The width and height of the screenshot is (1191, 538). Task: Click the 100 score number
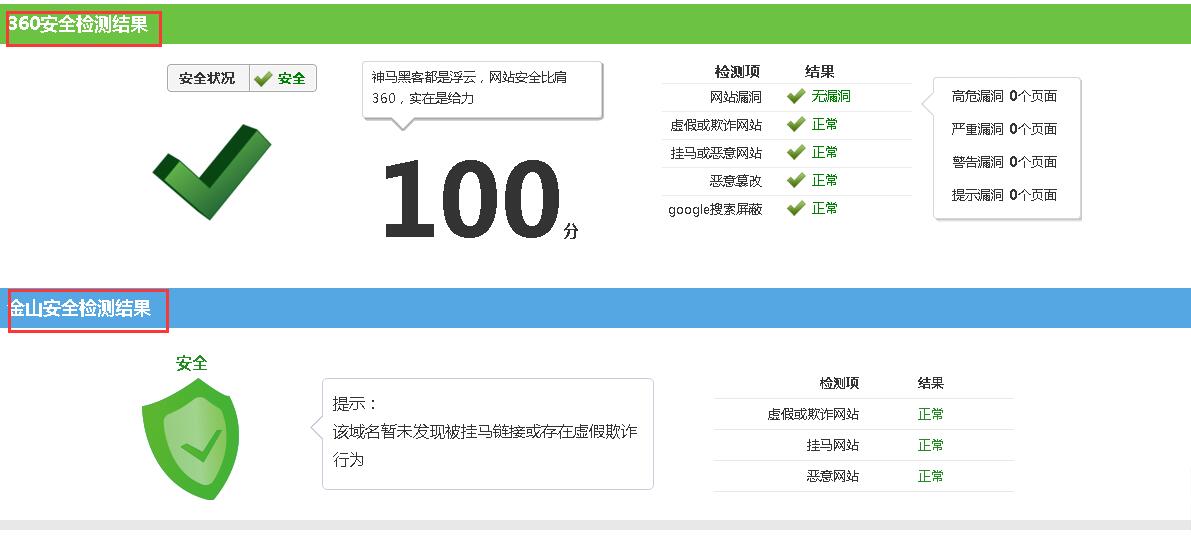pyautogui.click(x=470, y=199)
